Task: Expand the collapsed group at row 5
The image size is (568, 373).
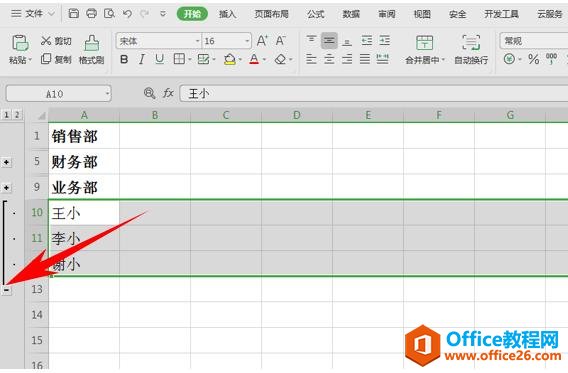Action: [7, 162]
